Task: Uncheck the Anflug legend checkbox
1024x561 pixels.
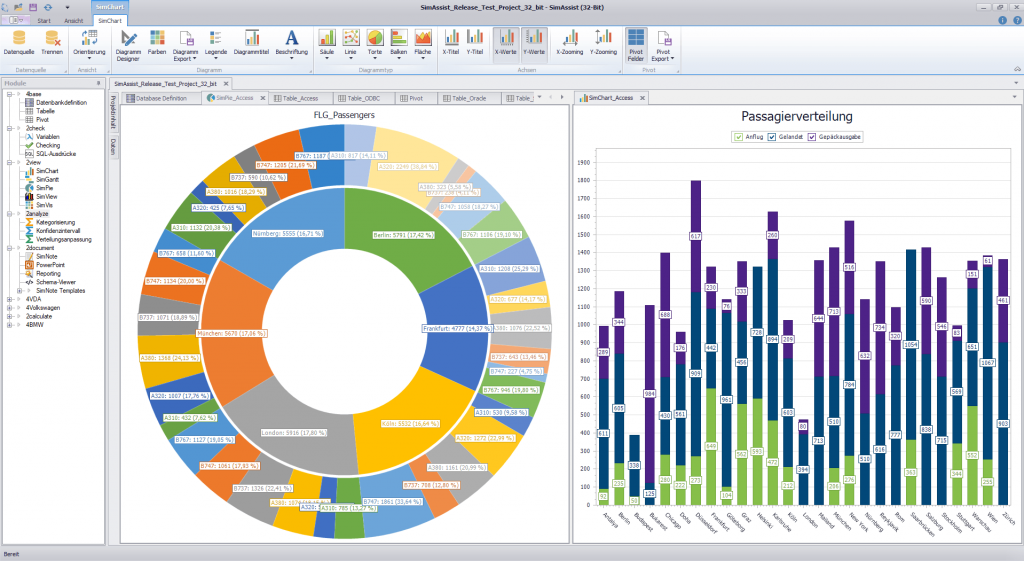Action: coord(738,137)
